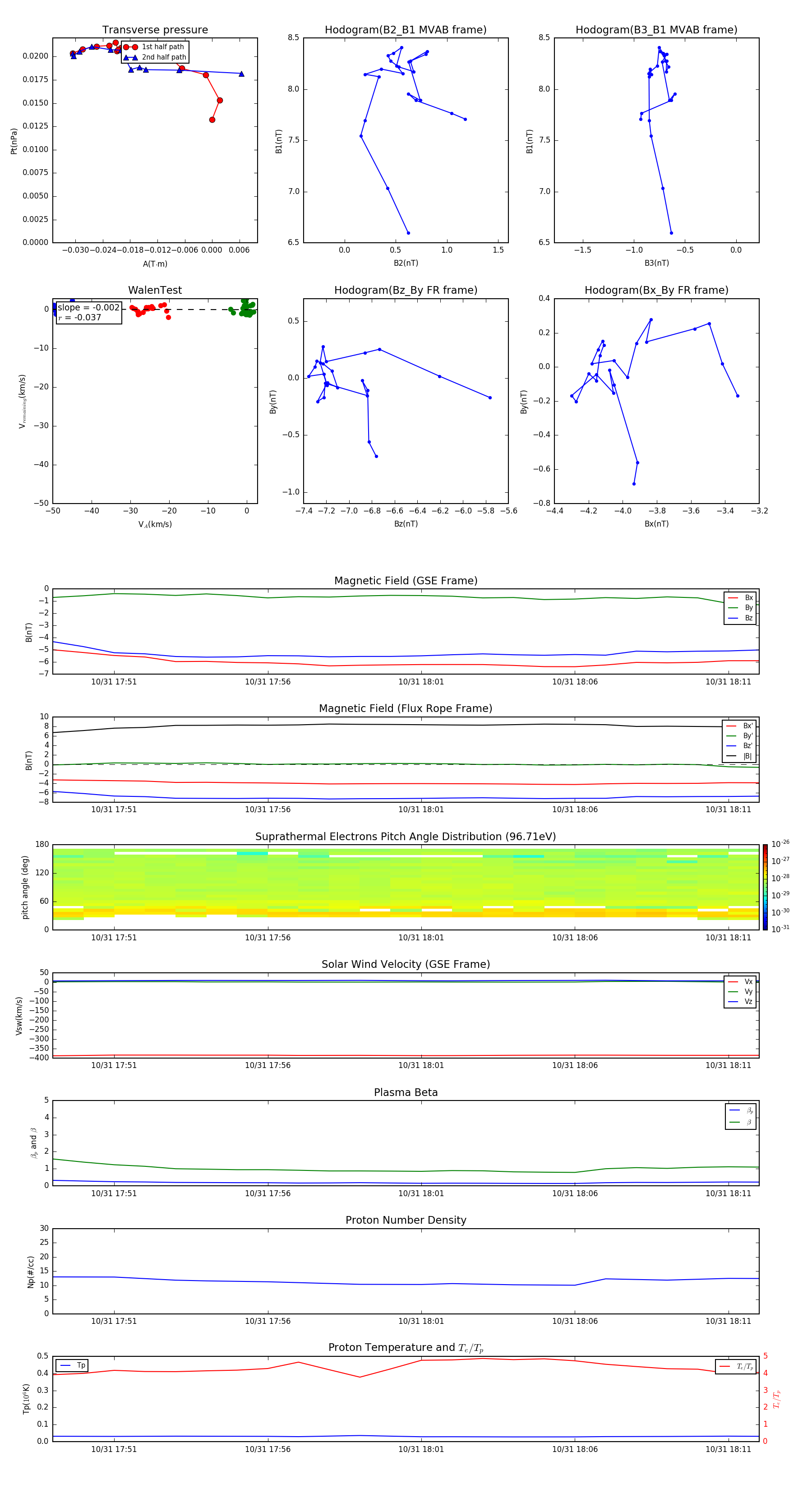Click the "WalenTest" plot title
This screenshot has width=812, height=1489.
point(155,290)
